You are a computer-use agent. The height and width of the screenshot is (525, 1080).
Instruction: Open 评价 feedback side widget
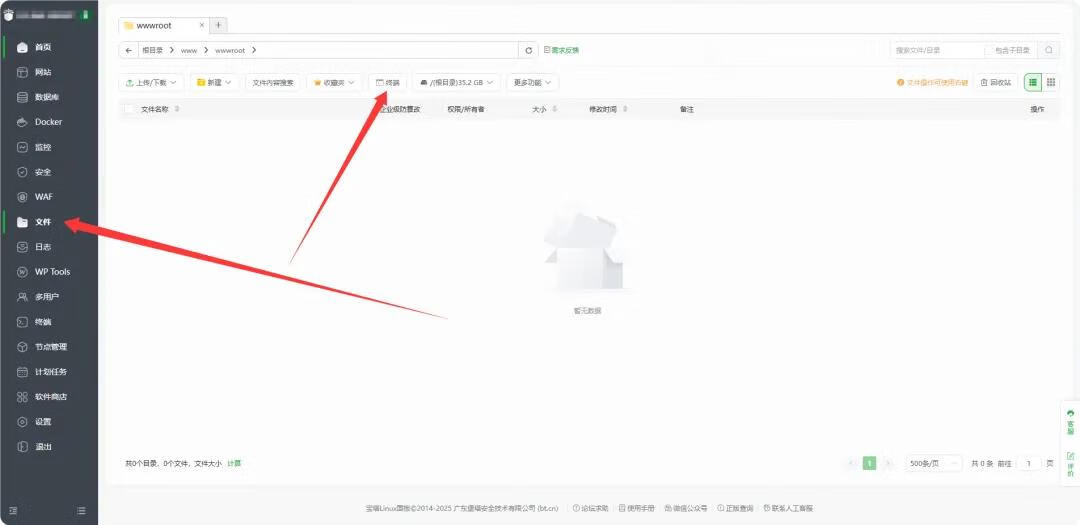click(1070, 464)
